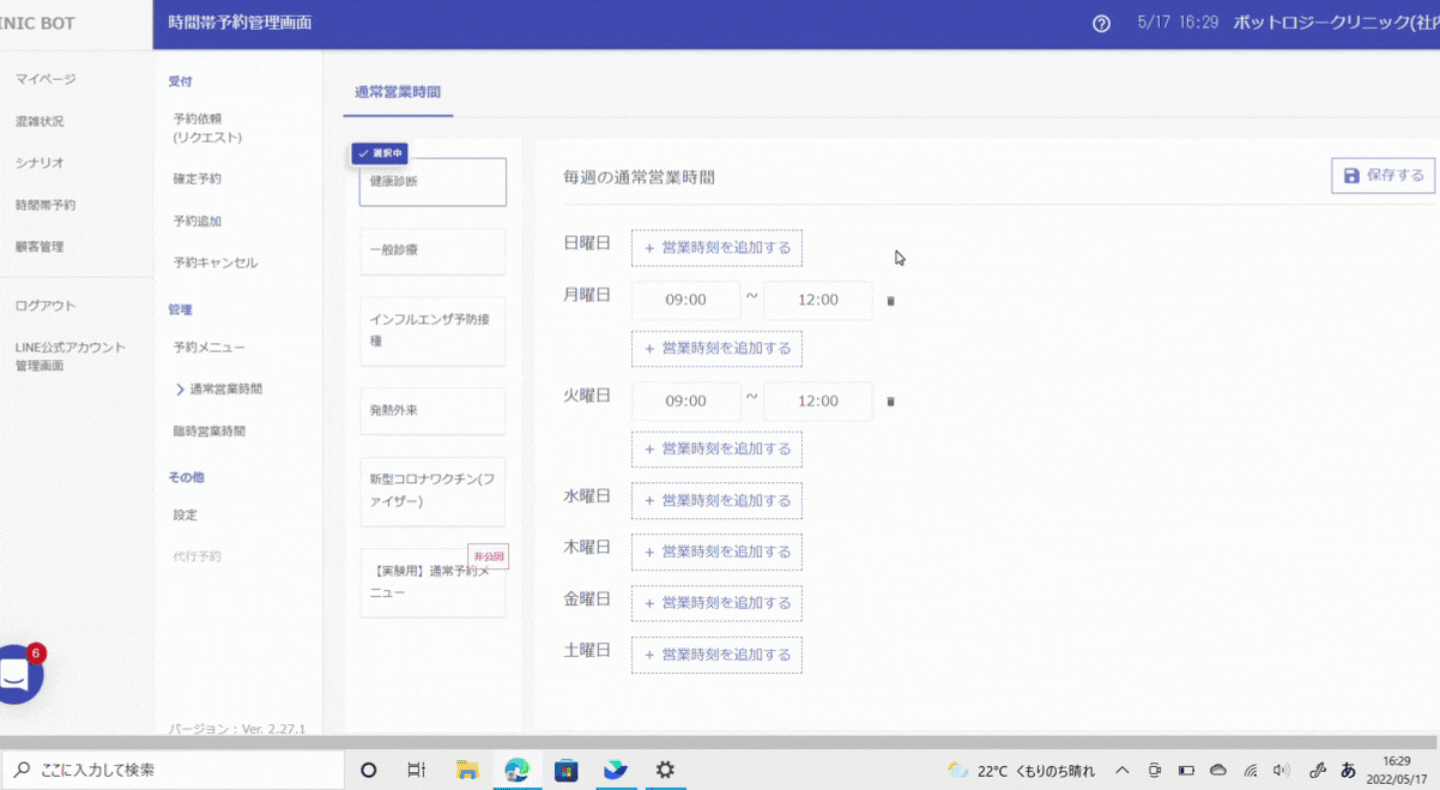1440x790 pixels.
Task: Open the chat support bubble icon
Action: click(16, 675)
